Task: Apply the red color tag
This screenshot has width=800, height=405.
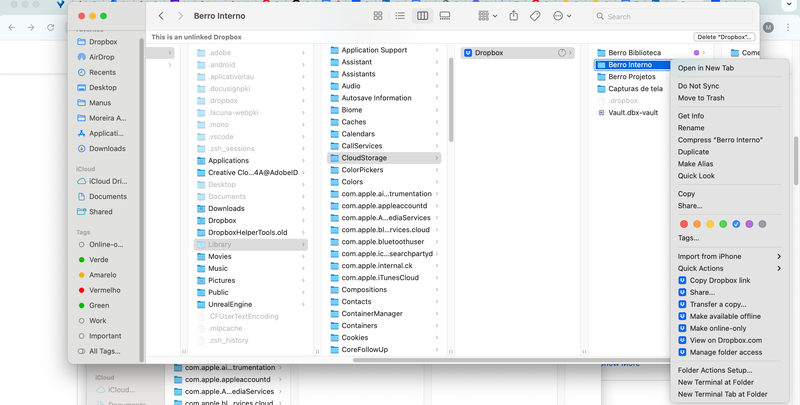Action: point(684,224)
